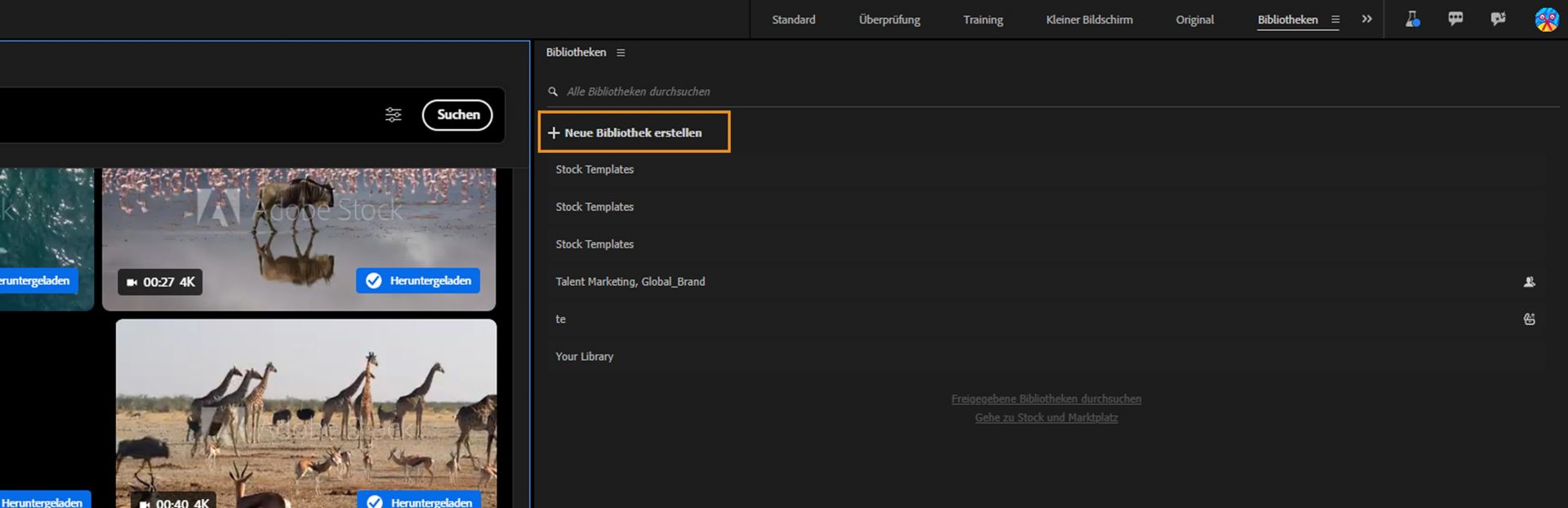This screenshot has width=1568, height=508.
Task: Focus the Alle Bibliotheken durchsuchen search field
Action: 1053,91
